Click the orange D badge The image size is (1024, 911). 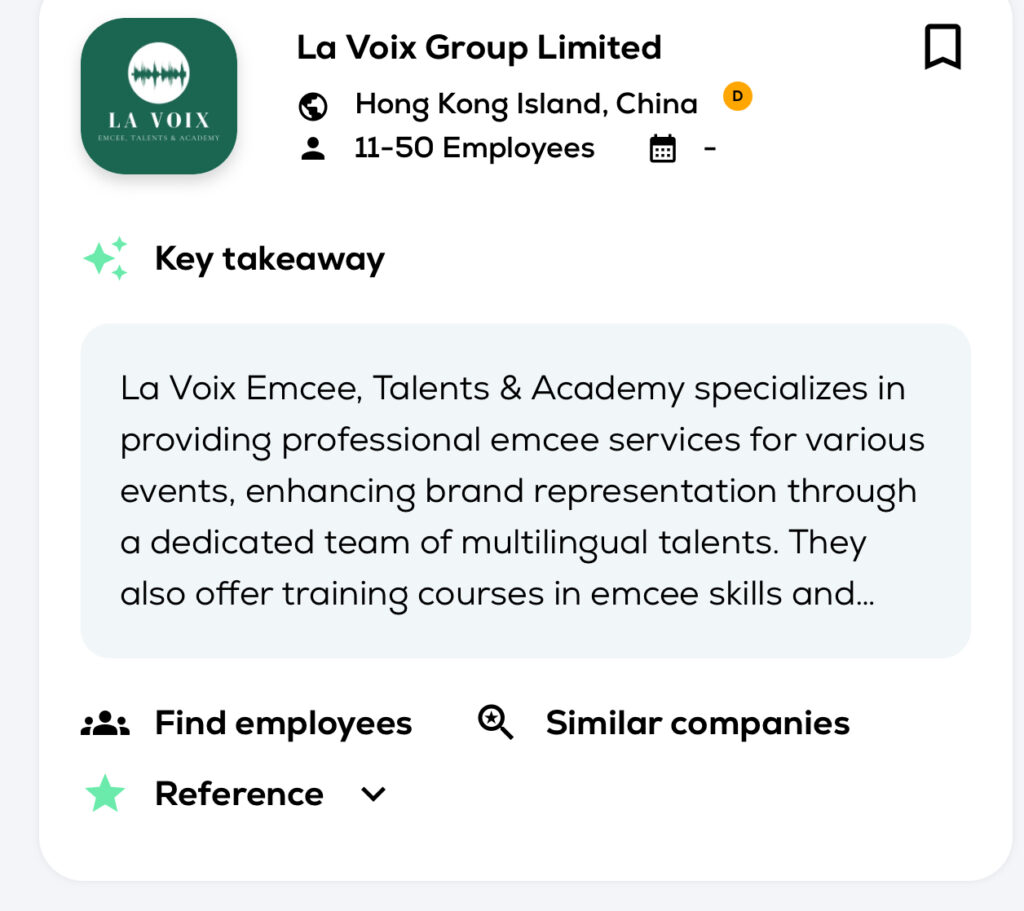737,96
